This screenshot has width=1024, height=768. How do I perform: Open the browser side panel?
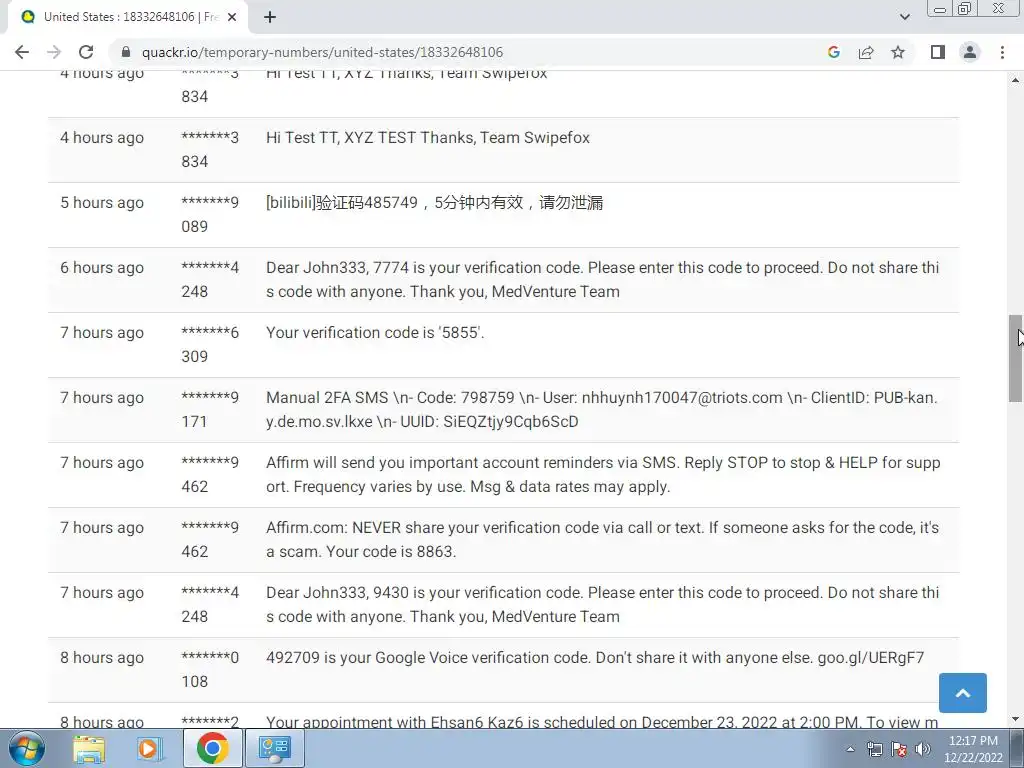pos(938,52)
